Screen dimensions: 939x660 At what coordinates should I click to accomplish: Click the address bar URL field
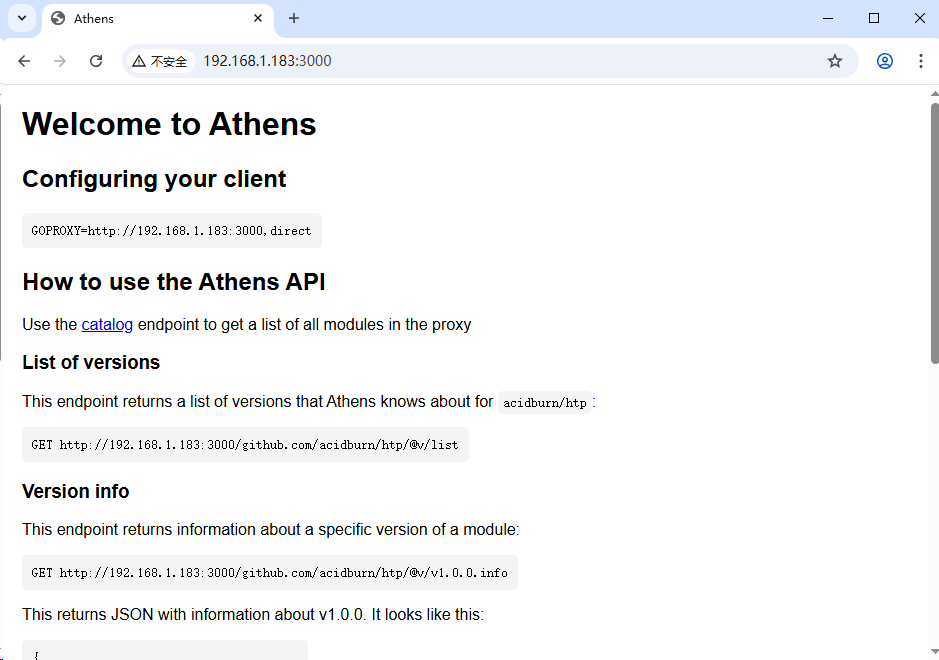[500, 61]
